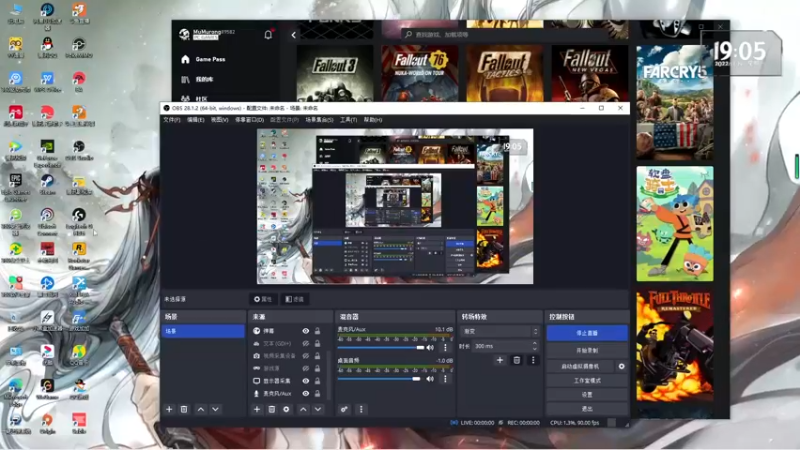Open 场景集合(S) menu in OBS

coord(319,120)
